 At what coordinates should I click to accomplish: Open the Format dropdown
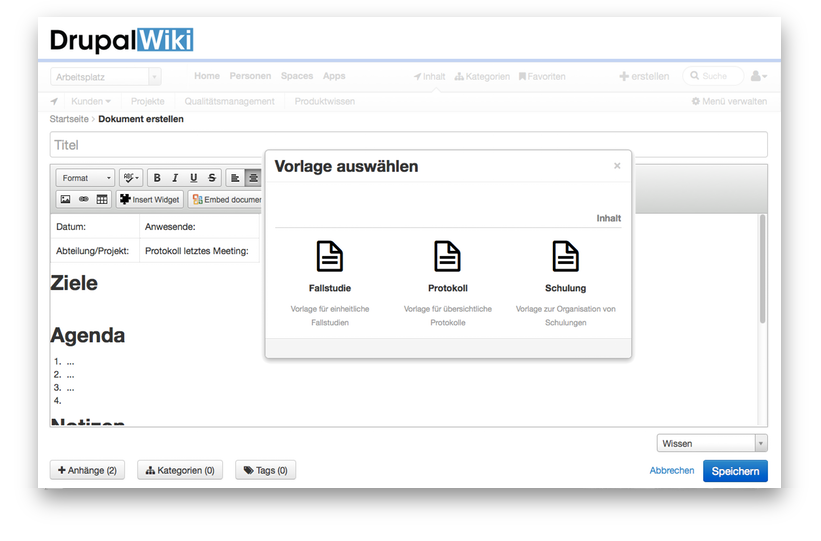click(x=85, y=178)
